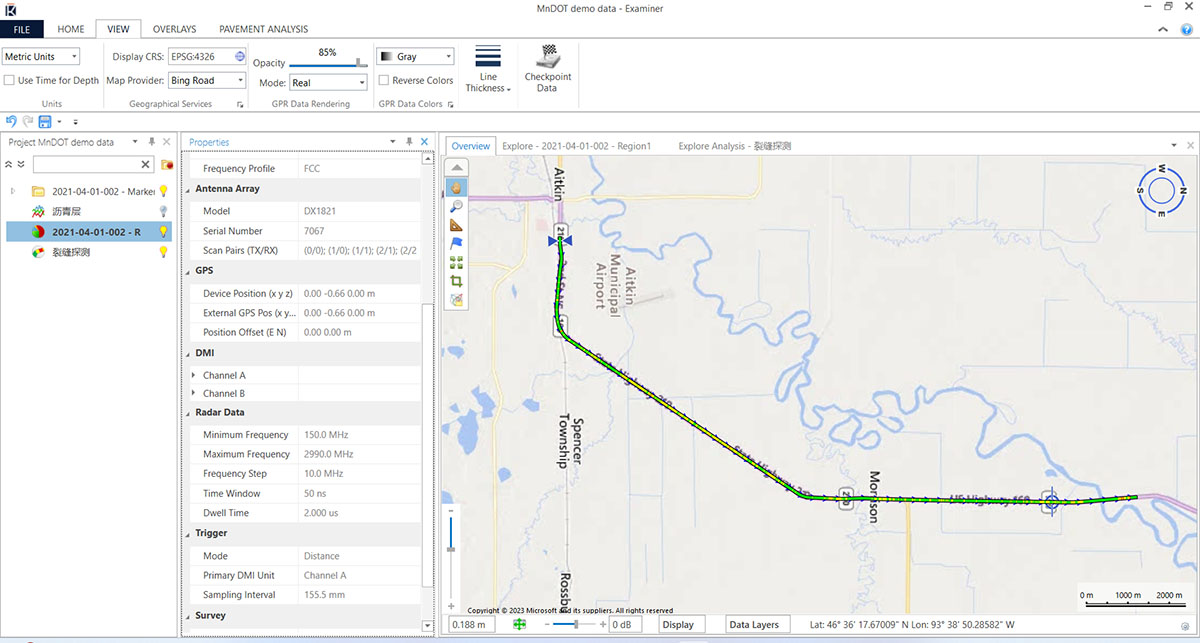The height and width of the screenshot is (643, 1200).
Task: Close the Project MnDOT demo data panel
Action: click(167, 142)
